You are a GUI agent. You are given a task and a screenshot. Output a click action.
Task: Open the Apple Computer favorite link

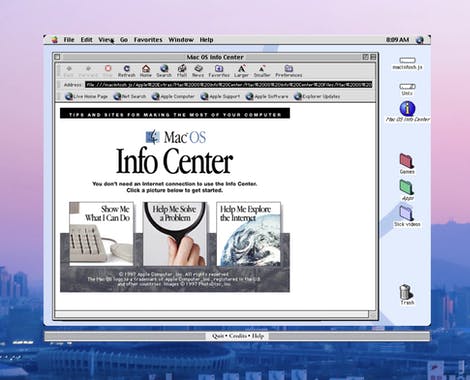[173, 96]
